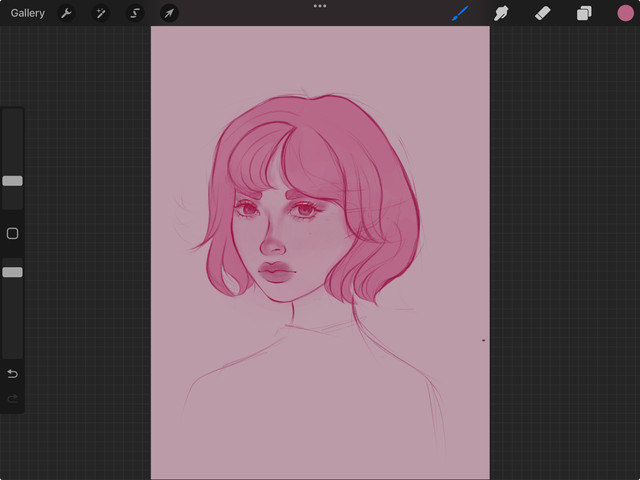Undo the last stroke
The width and height of the screenshot is (640, 480).
[x=12, y=374]
